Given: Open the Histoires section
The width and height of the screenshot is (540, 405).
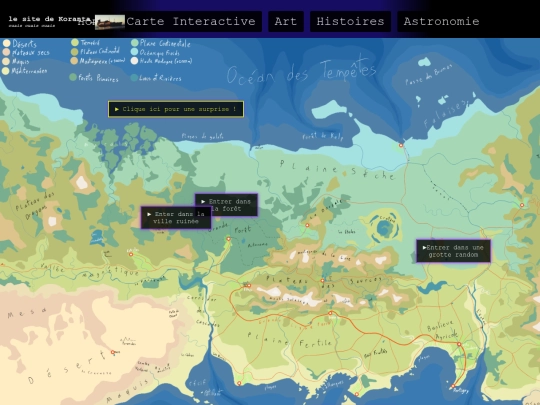Looking at the screenshot, I should [350, 21].
